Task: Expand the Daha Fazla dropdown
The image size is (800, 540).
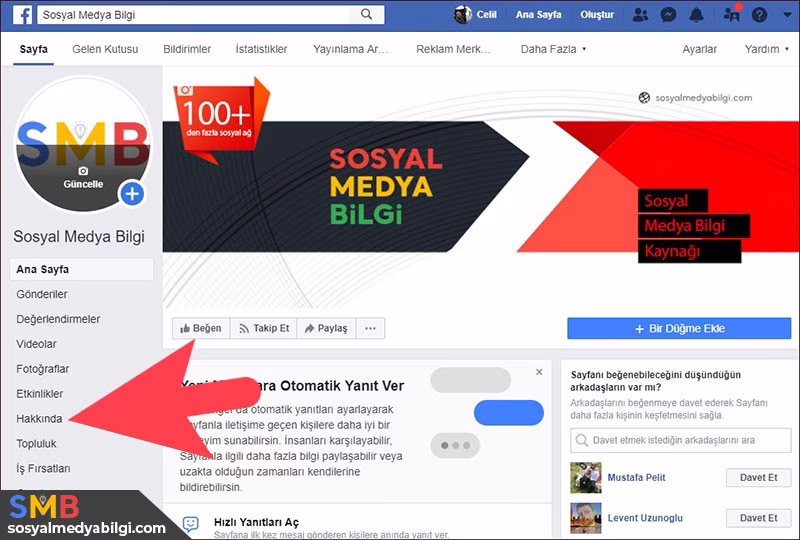Action: [553, 50]
